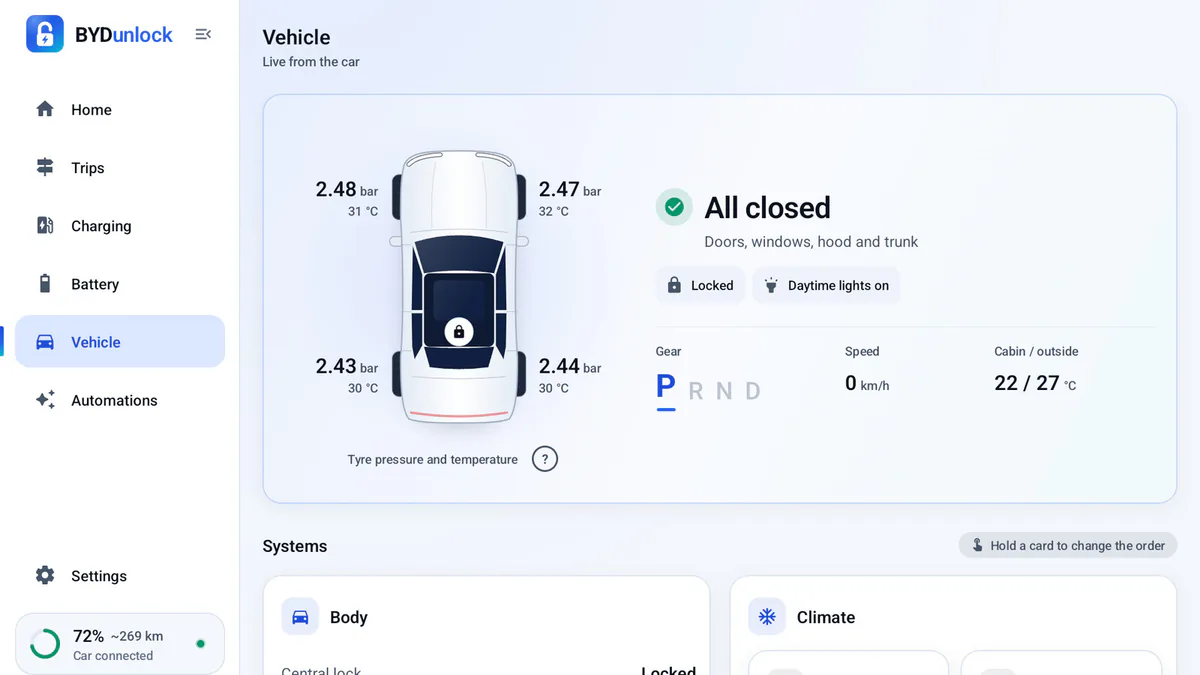Select the Vehicle menu item
The image size is (1200, 675).
[120, 341]
